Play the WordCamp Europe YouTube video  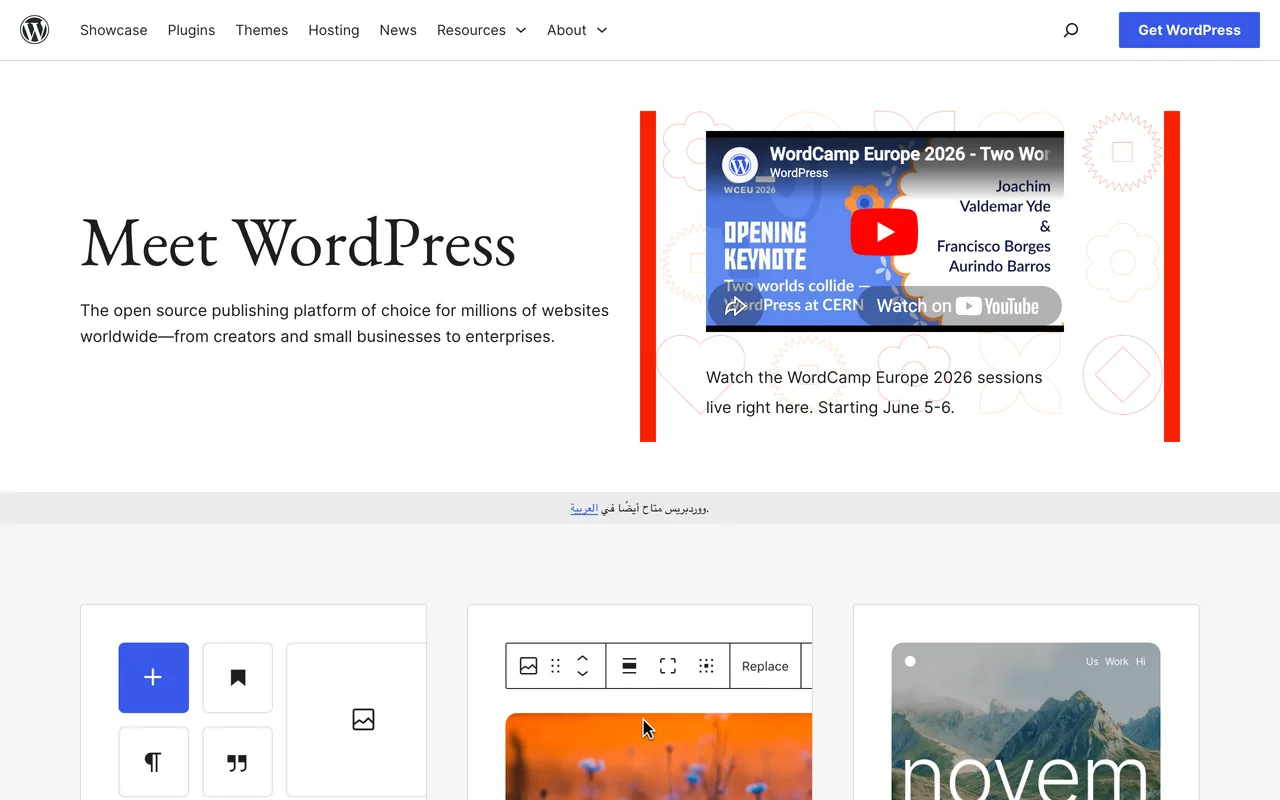tap(884, 232)
